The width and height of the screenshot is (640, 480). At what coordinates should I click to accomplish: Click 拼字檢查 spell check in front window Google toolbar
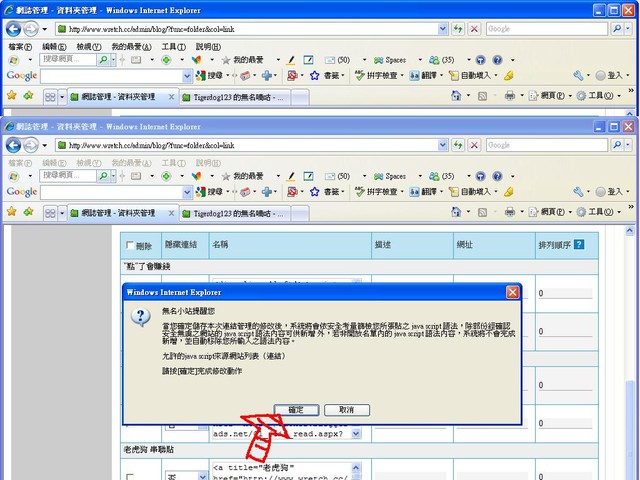coord(376,192)
